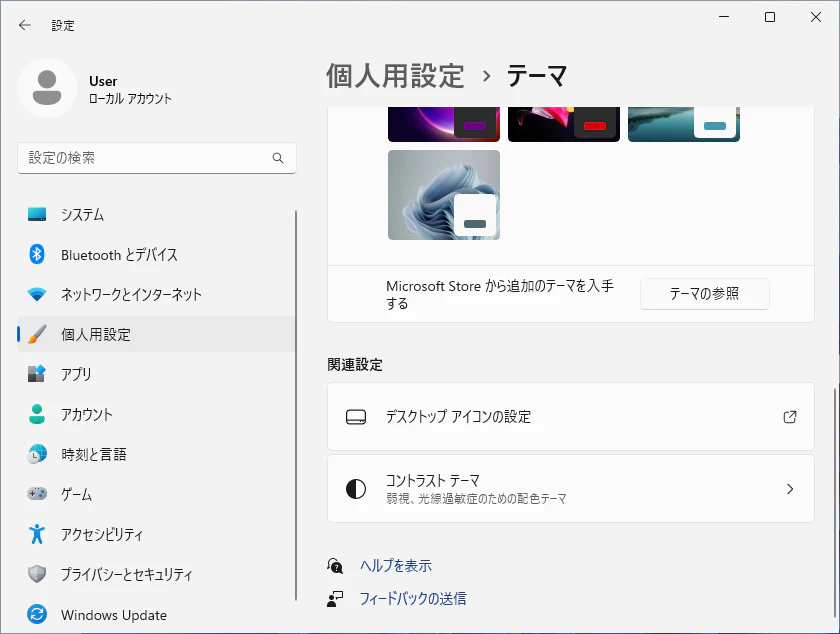
Task: Click the アクセシビリティ figure icon
Action: 37,534
